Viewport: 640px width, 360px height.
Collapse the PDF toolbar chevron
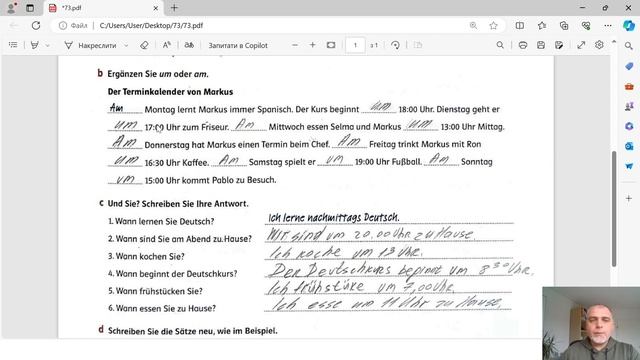(613, 42)
